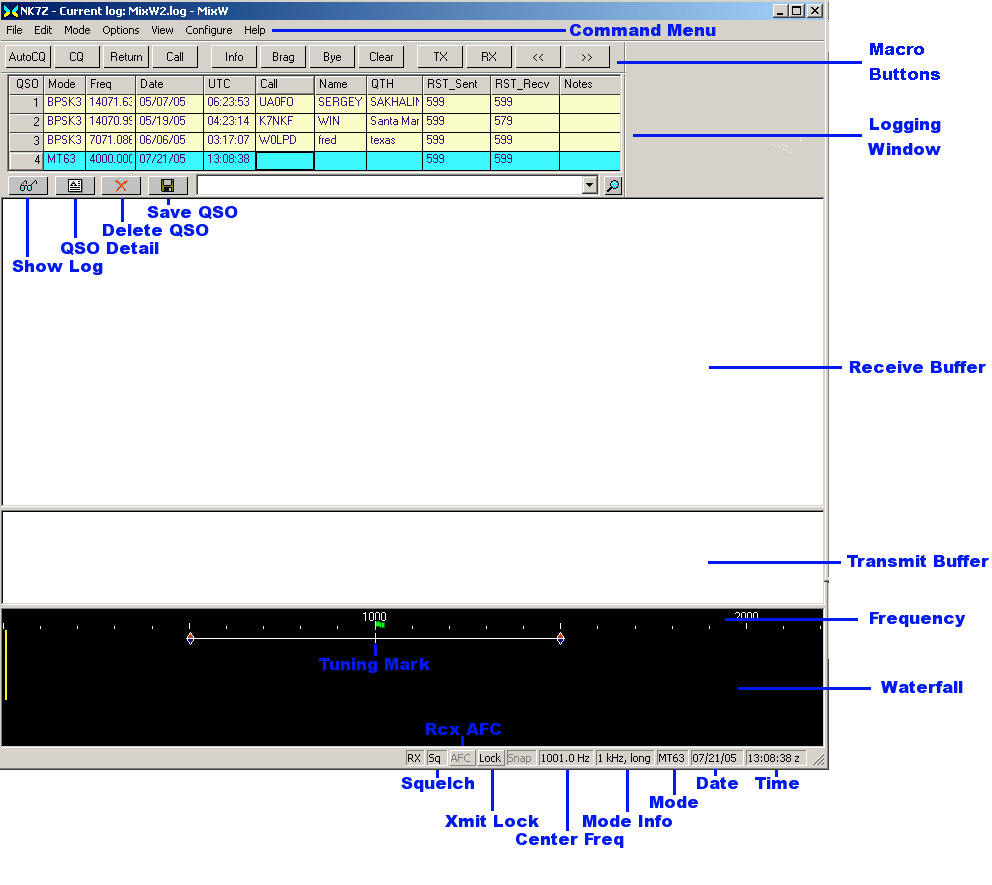Click the resize grip in the status bar corner
The width and height of the screenshot is (992, 885).
819,760
